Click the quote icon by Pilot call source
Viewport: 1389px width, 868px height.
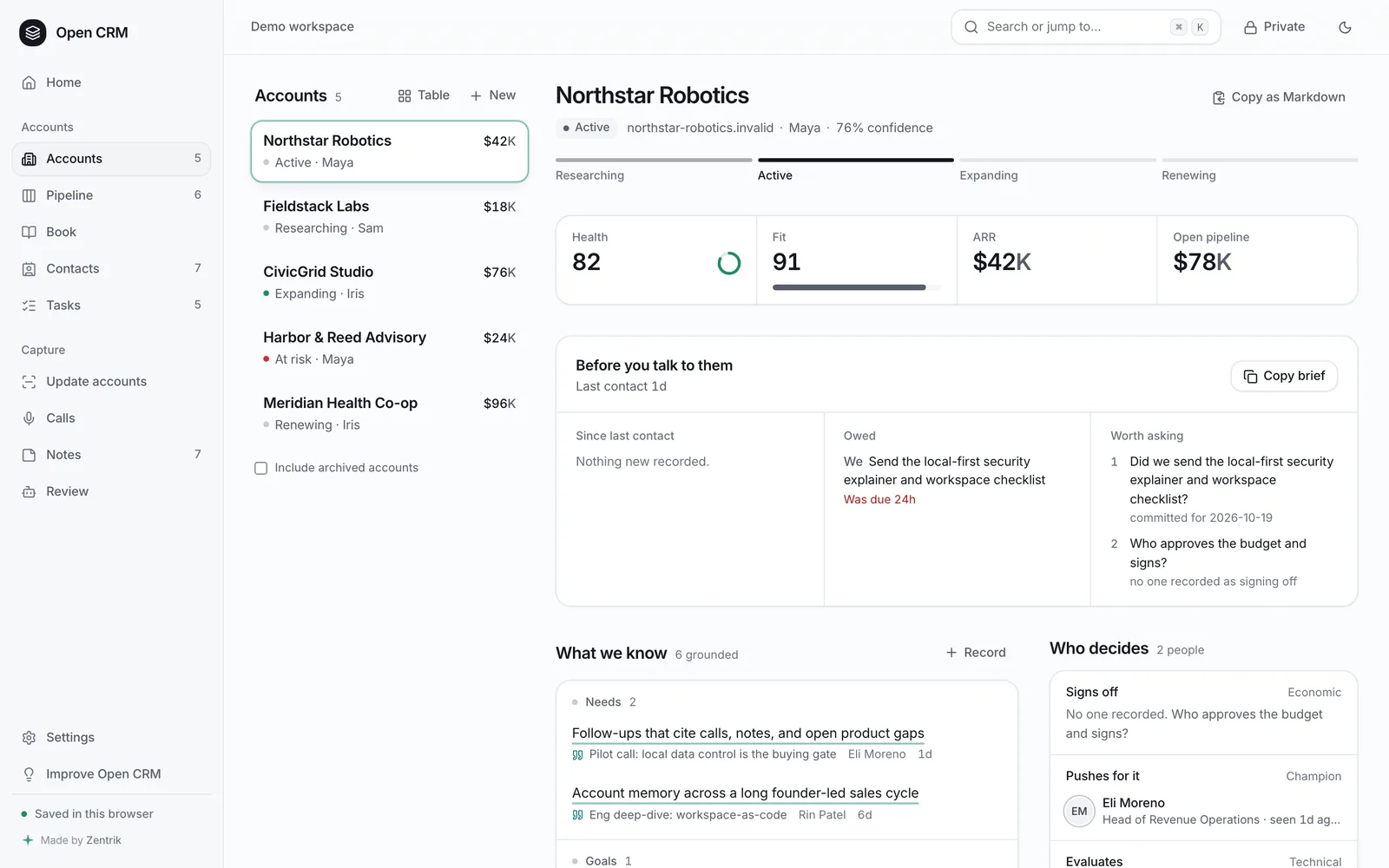click(x=577, y=755)
